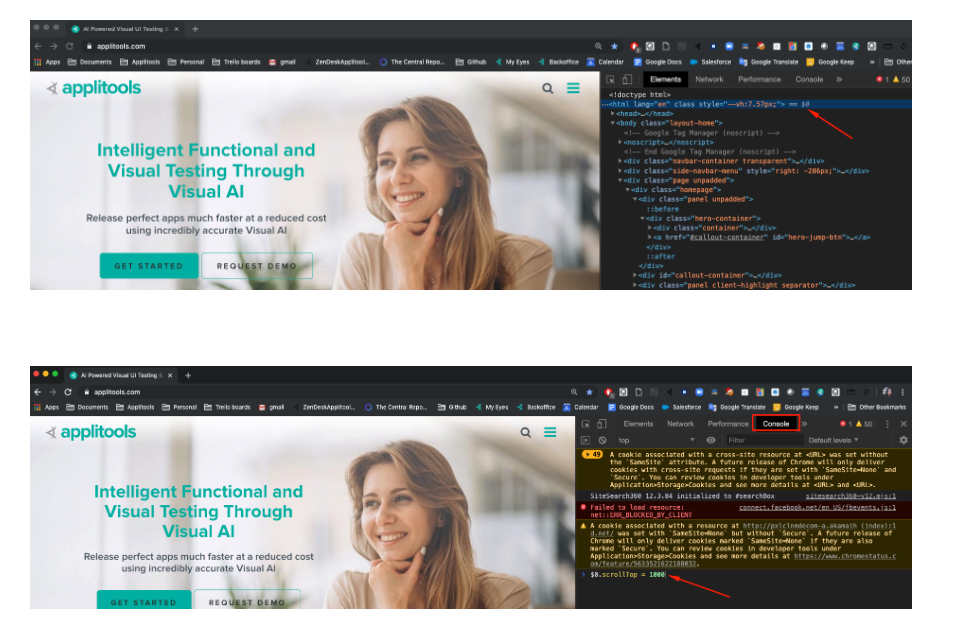Open the Default levels dropdown
The width and height of the screenshot is (965, 636).
click(833, 440)
